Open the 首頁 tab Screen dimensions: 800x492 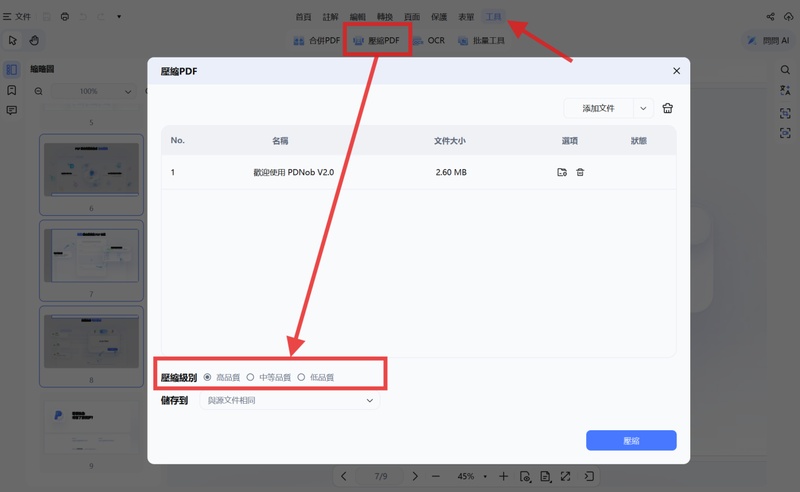coord(303,17)
